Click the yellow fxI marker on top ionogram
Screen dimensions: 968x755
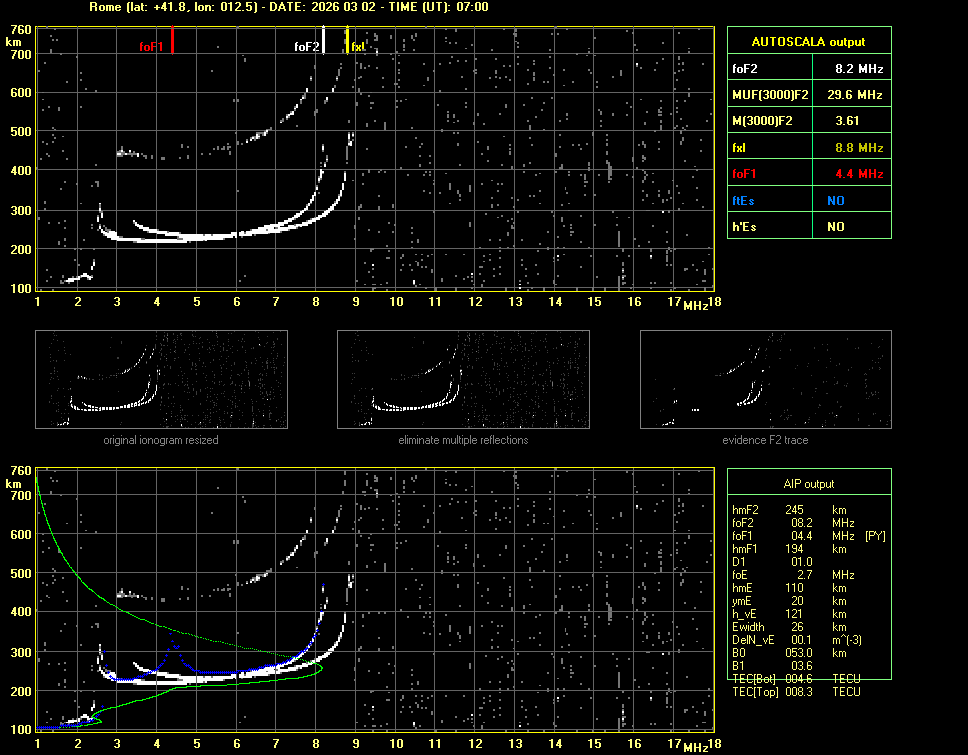tap(347, 41)
